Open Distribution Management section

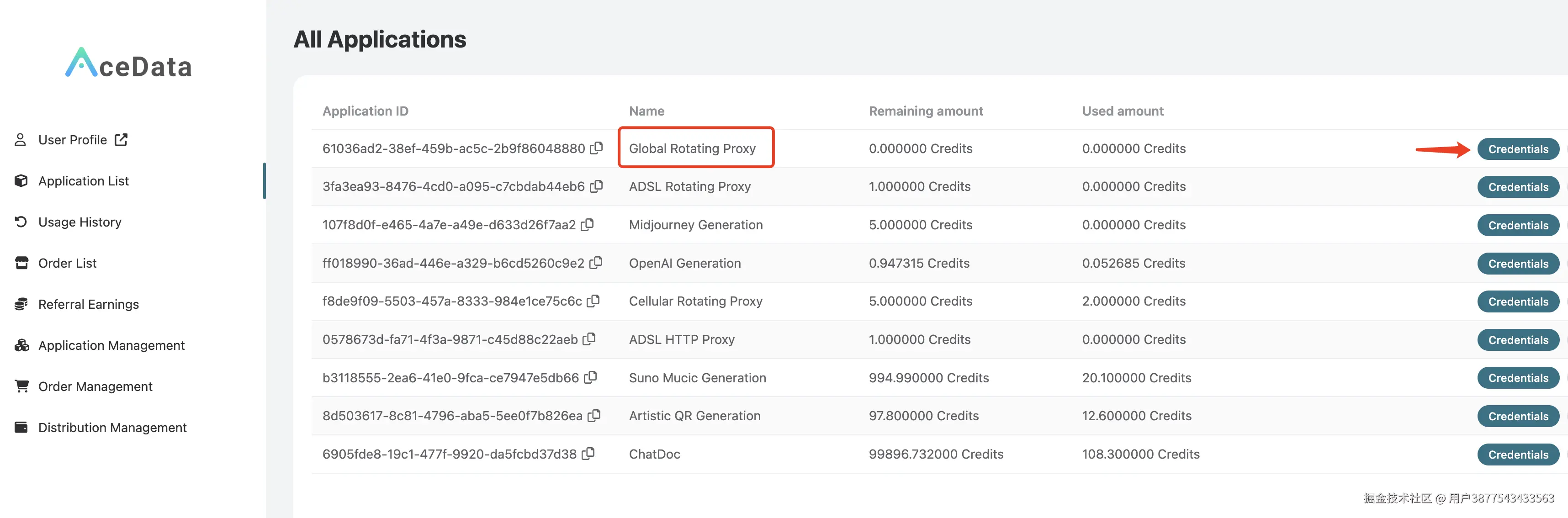click(x=112, y=427)
